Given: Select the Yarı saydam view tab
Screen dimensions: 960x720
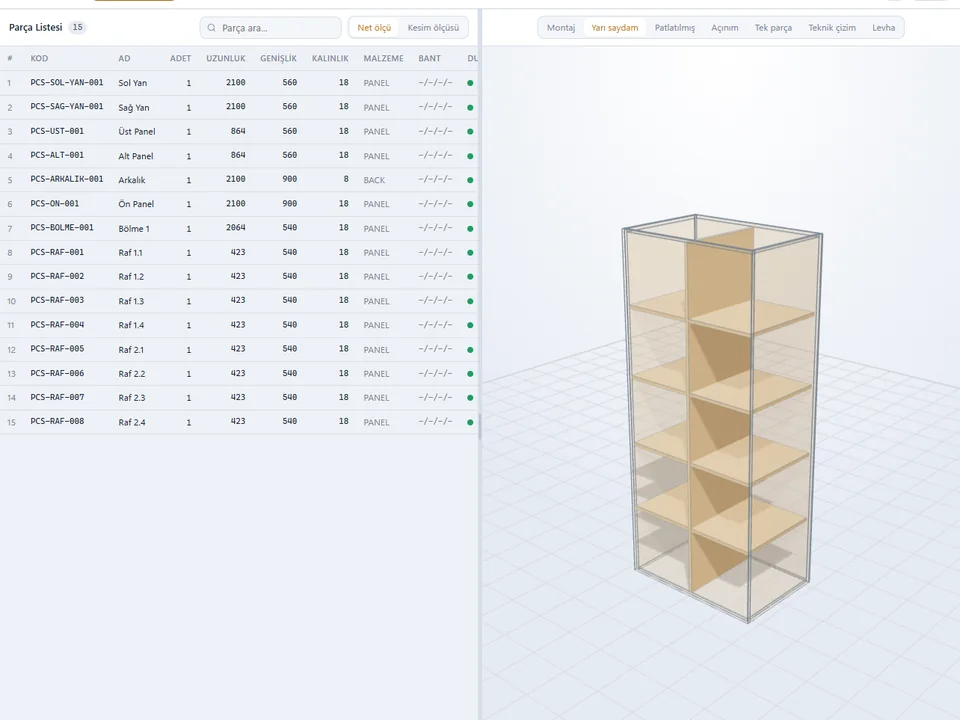Looking at the screenshot, I should click(x=615, y=28).
